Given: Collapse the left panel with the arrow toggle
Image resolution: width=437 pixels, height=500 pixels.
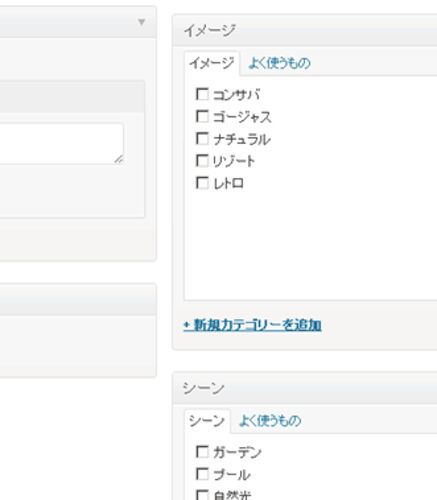Looking at the screenshot, I should 142,22.
